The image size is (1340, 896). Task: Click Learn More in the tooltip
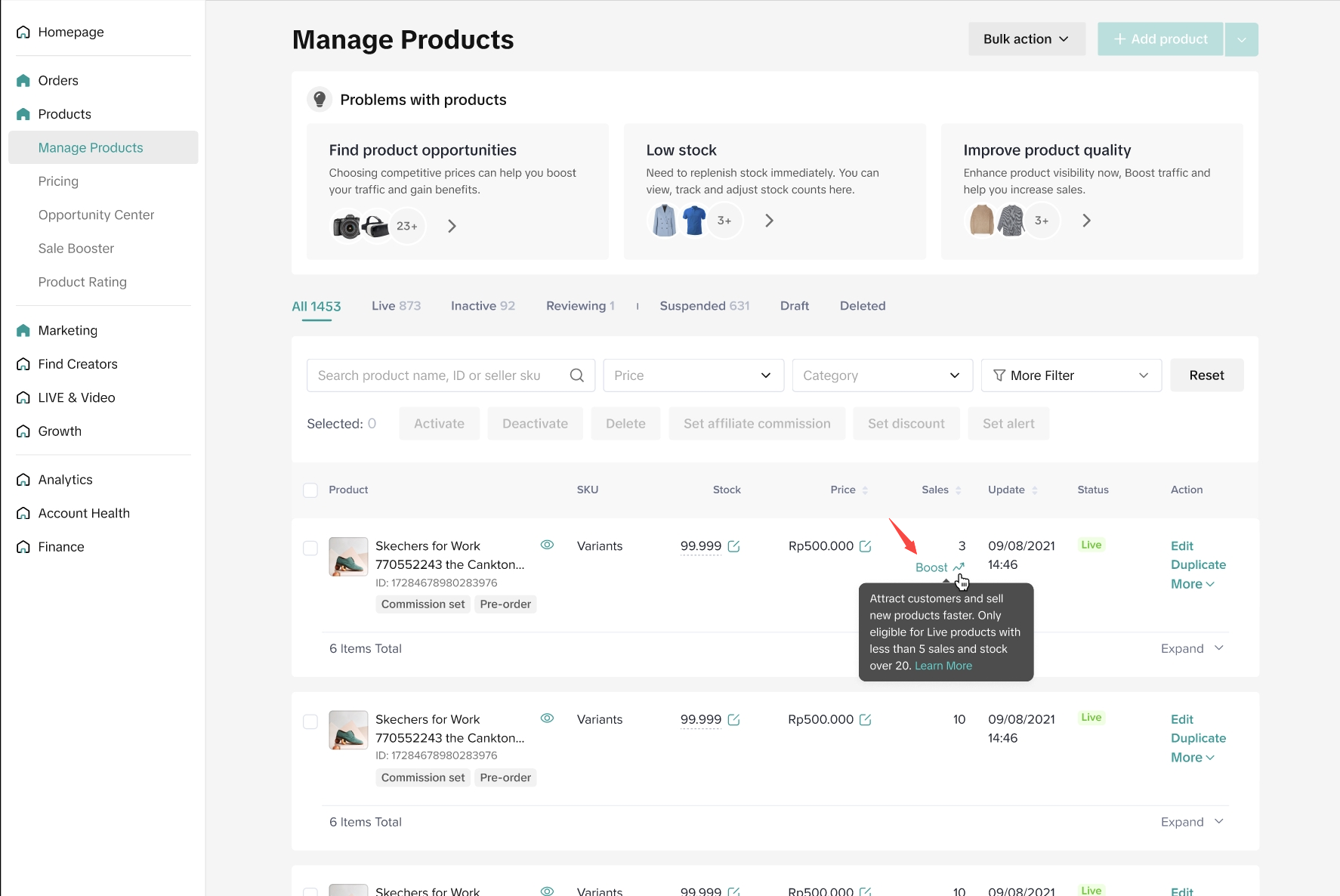click(x=943, y=666)
